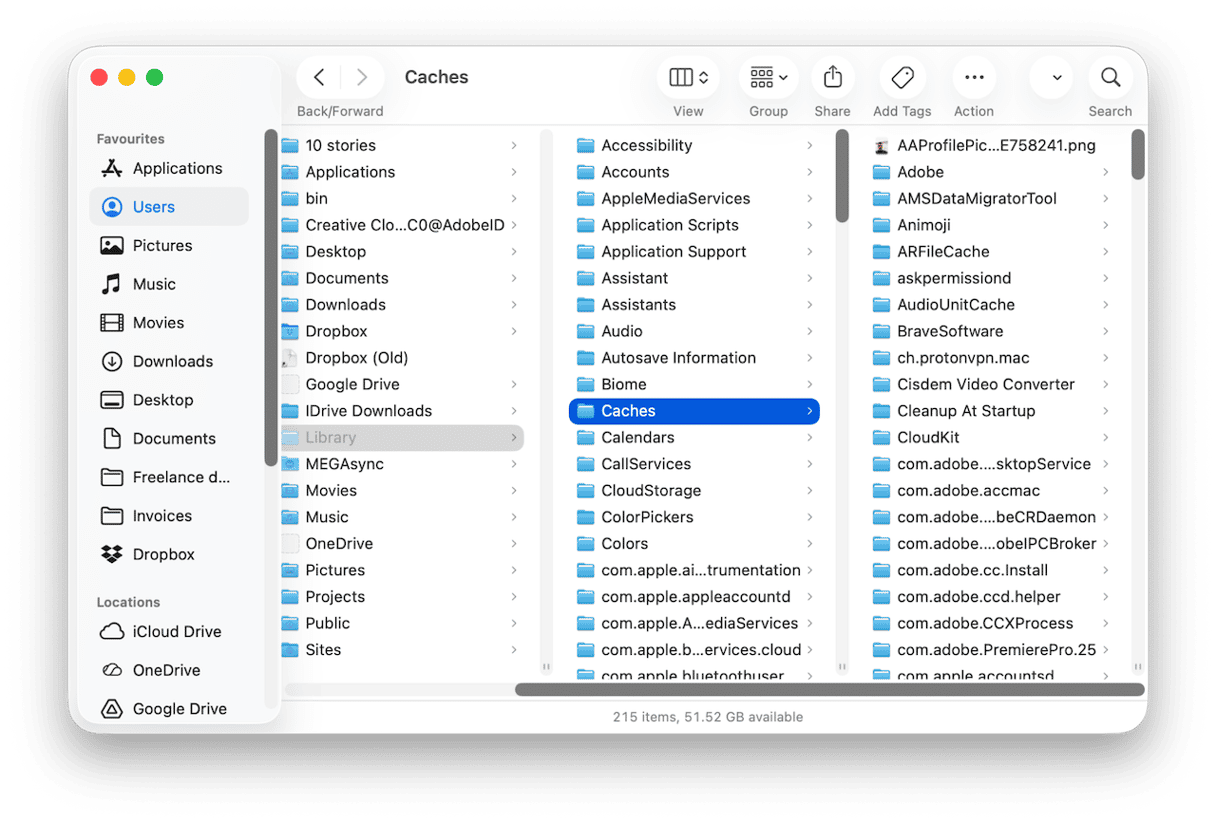Go back with the Back arrow
This screenshot has width=1216, height=823.
(319, 78)
